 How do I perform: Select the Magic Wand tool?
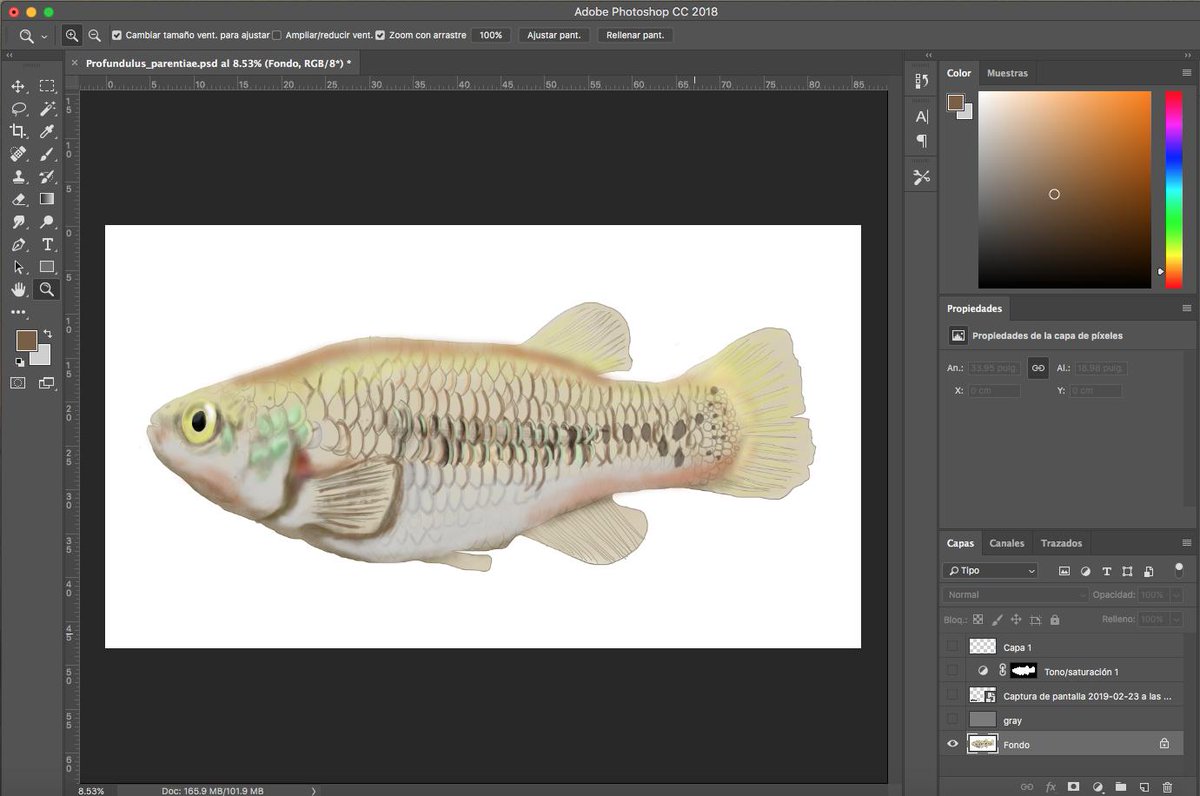[x=47, y=109]
